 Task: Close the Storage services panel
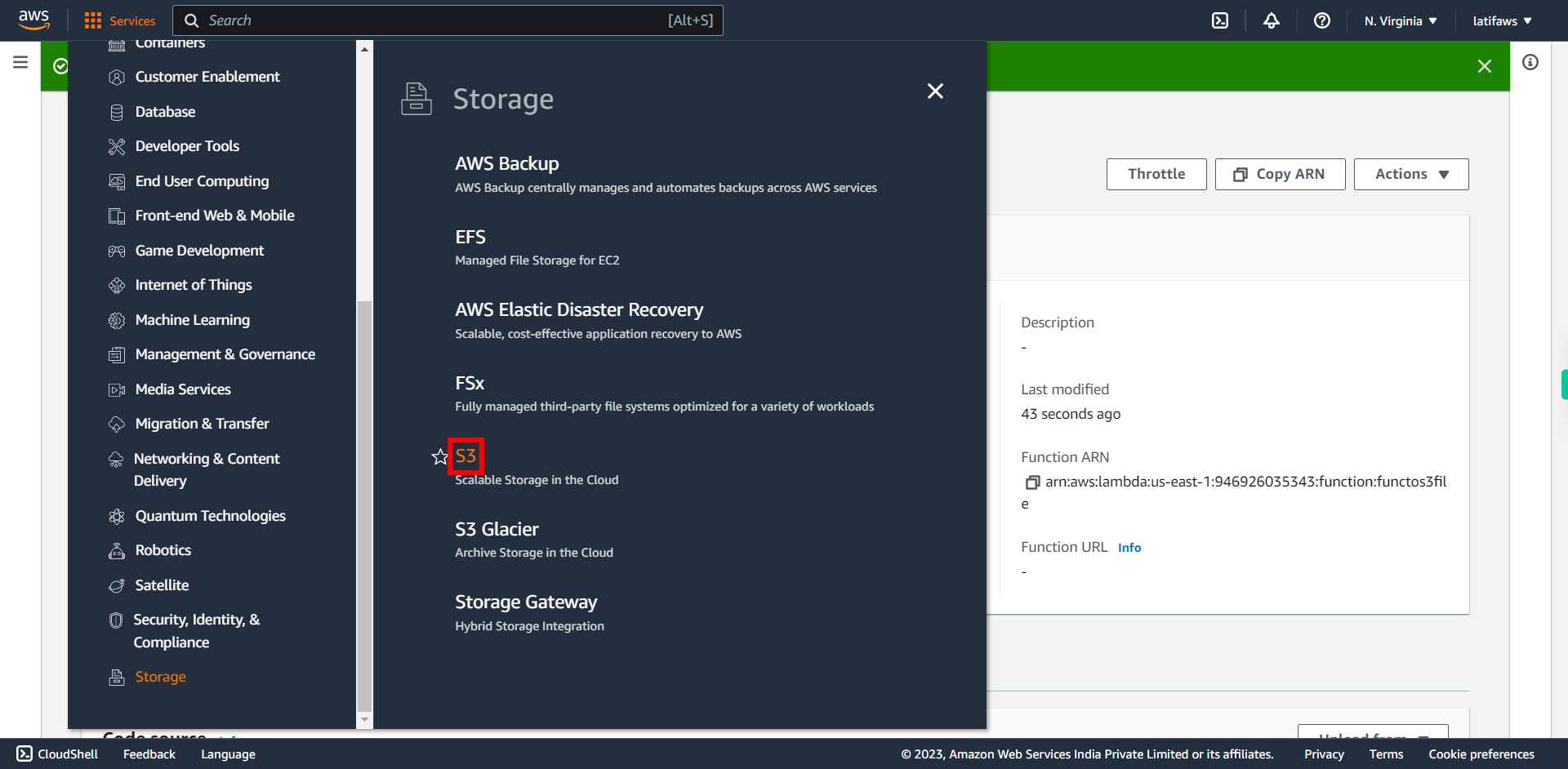935,91
